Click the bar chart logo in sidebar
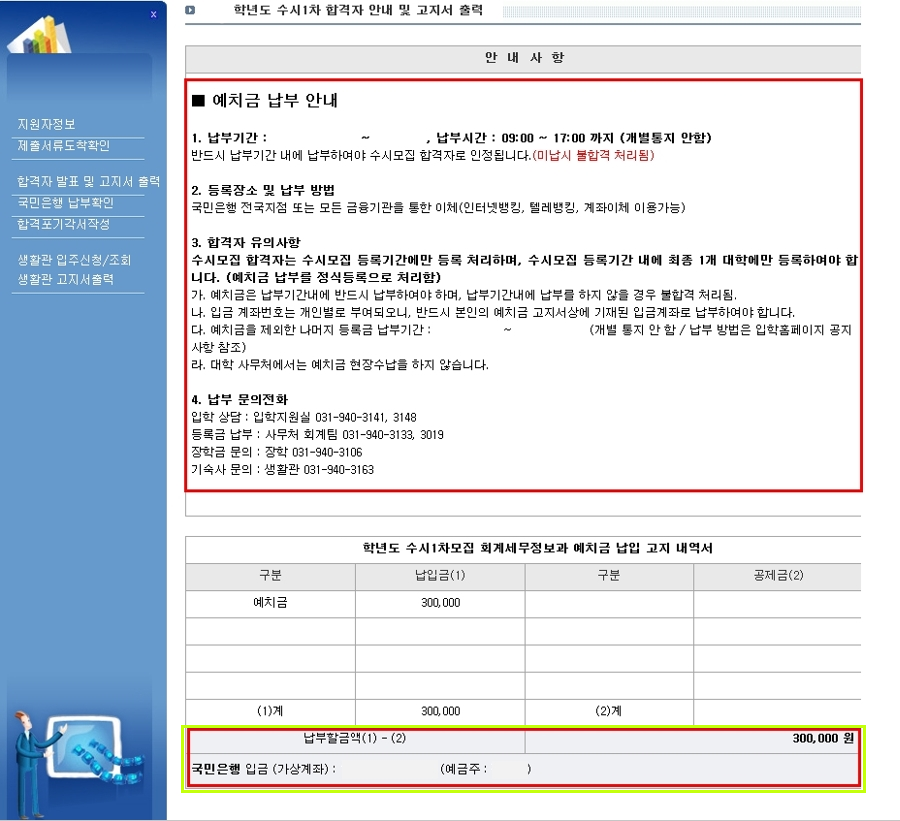Screen dimensions: 900x821 (x=39, y=37)
